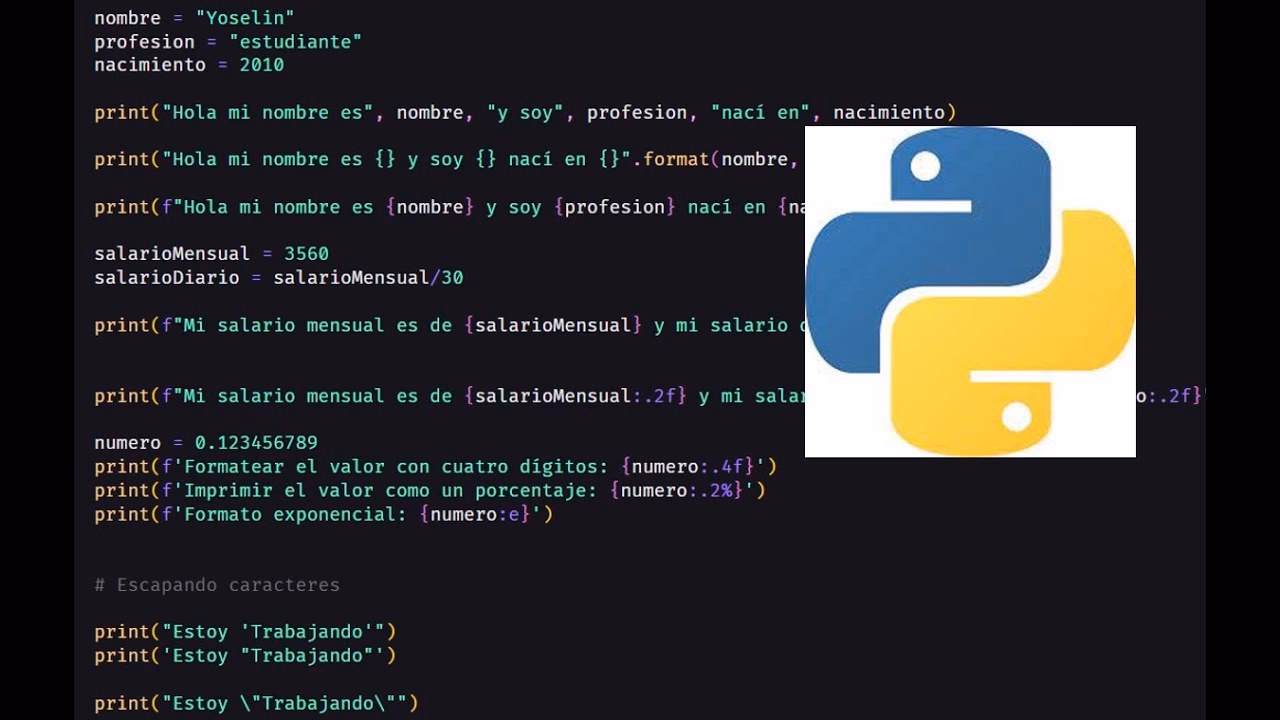The image size is (1280, 720).
Task: Click the salarioMensual = 3560 assignment
Action: (211, 253)
